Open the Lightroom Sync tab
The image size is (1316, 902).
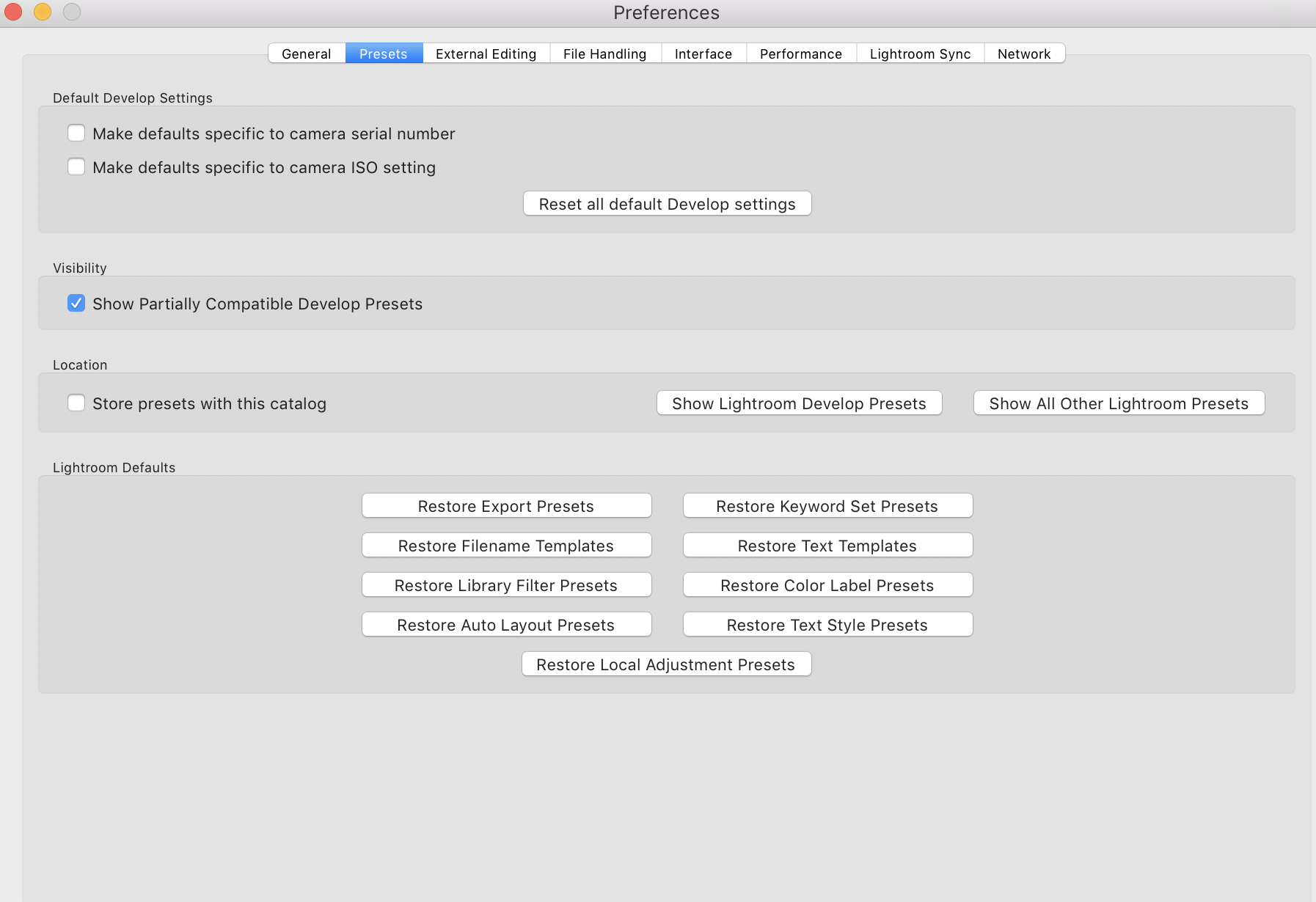click(920, 54)
